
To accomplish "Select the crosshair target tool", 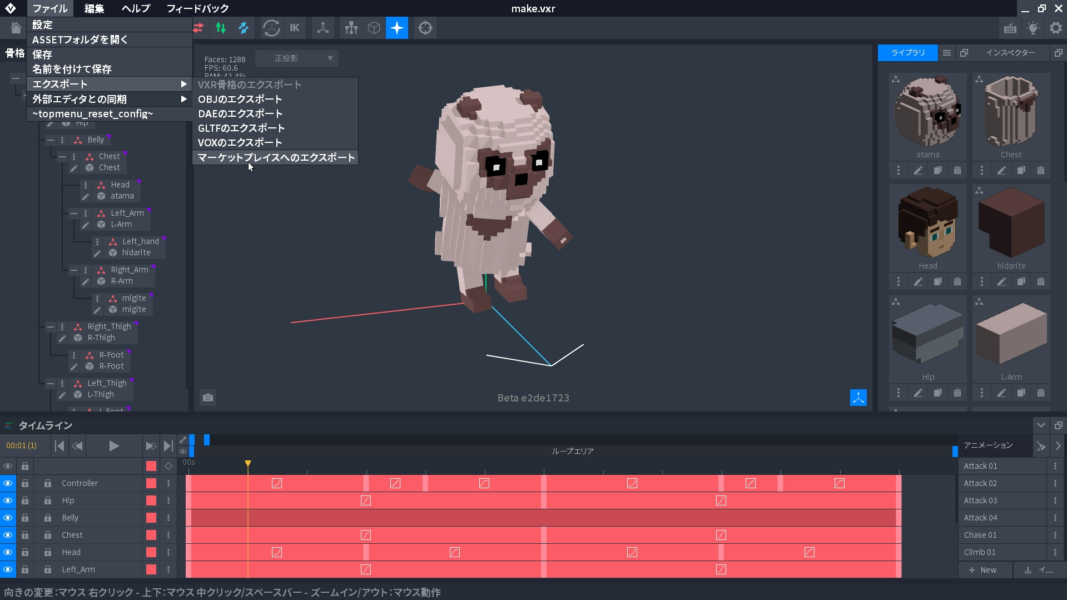I will coord(425,28).
